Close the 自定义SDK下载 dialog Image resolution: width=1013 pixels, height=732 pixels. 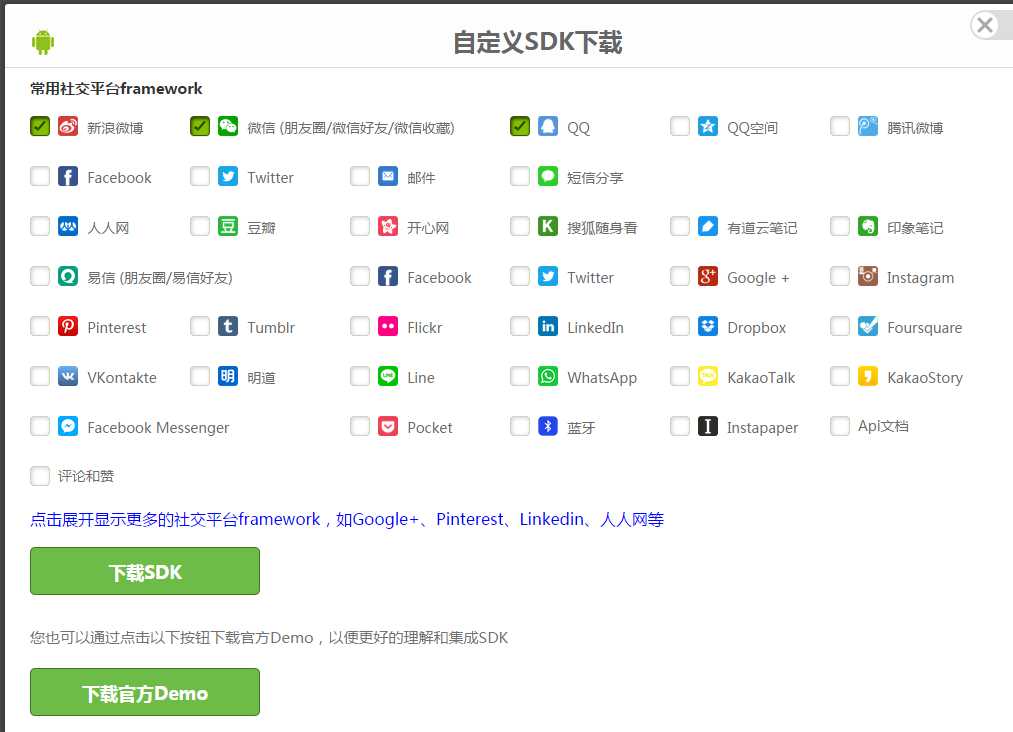pyautogui.click(x=985, y=25)
